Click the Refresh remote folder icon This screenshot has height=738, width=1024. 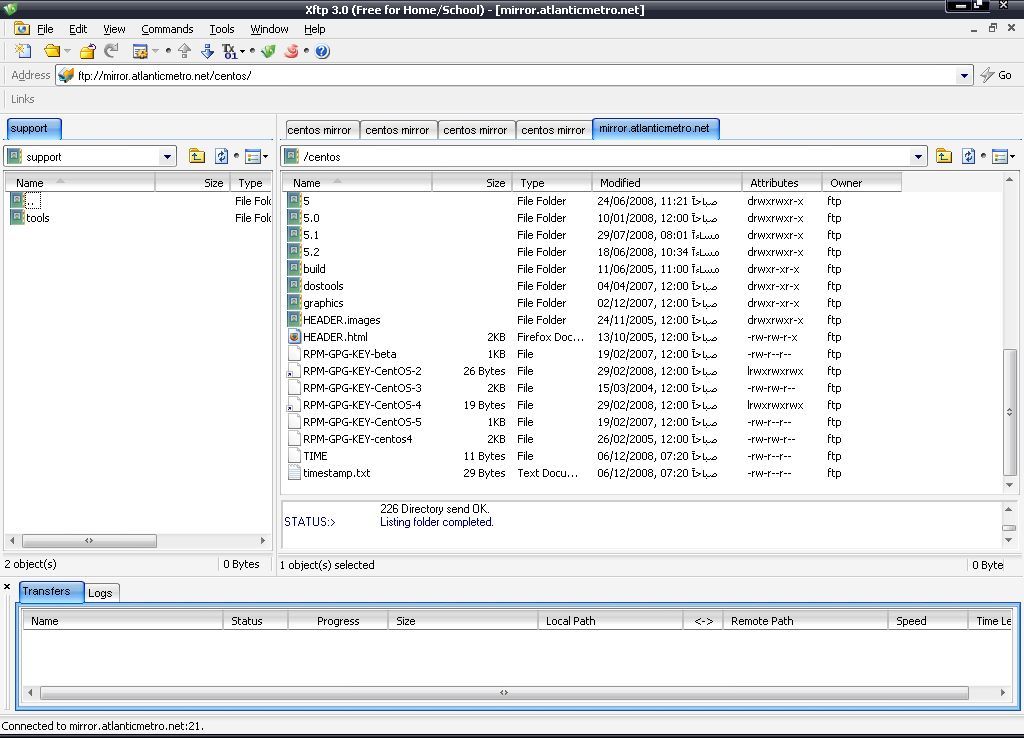(969, 156)
